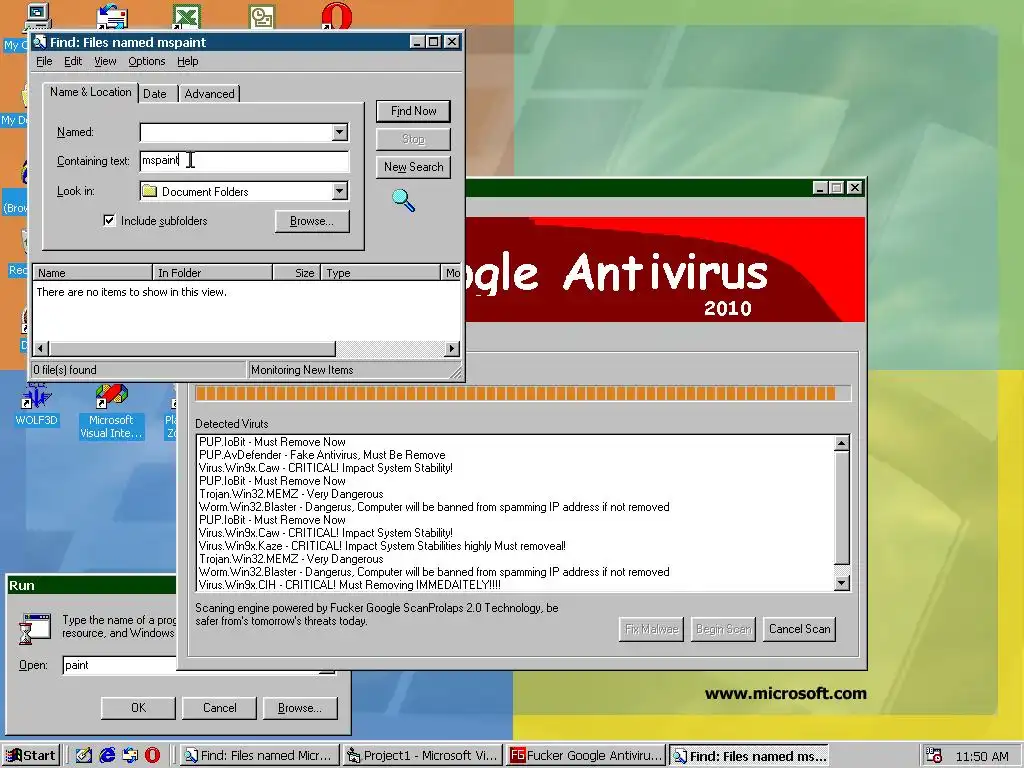Sort results by Name column header
The image size is (1024, 768).
(x=92, y=273)
